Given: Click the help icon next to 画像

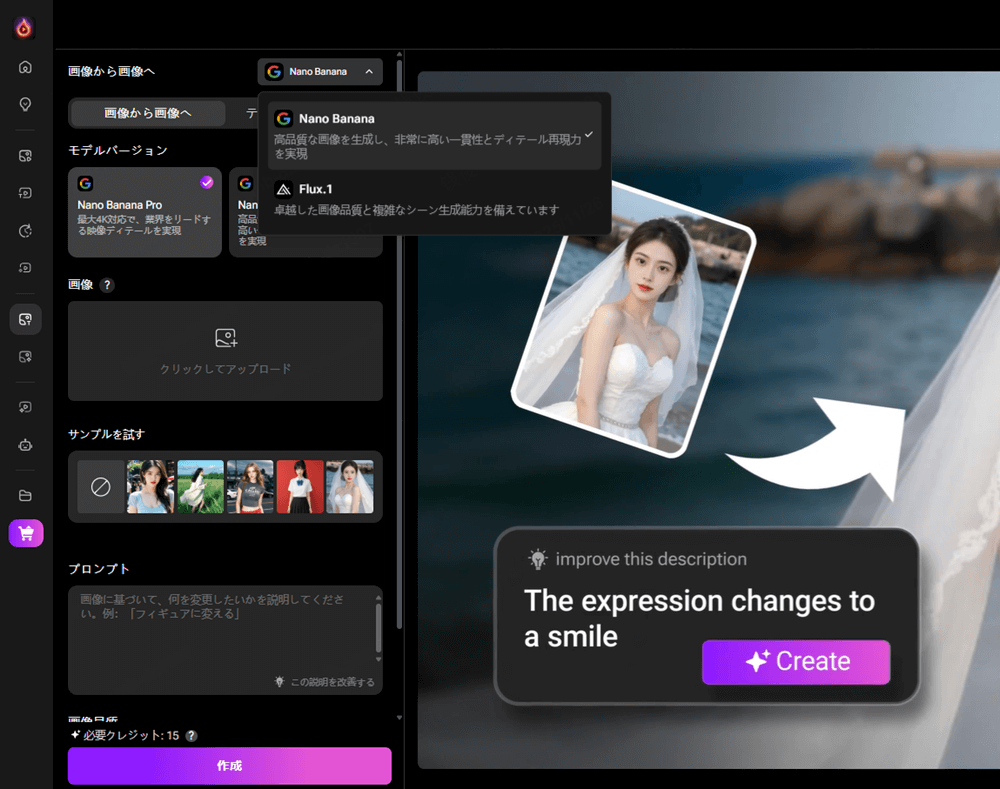Looking at the screenshot, I should tap(107, 285).
